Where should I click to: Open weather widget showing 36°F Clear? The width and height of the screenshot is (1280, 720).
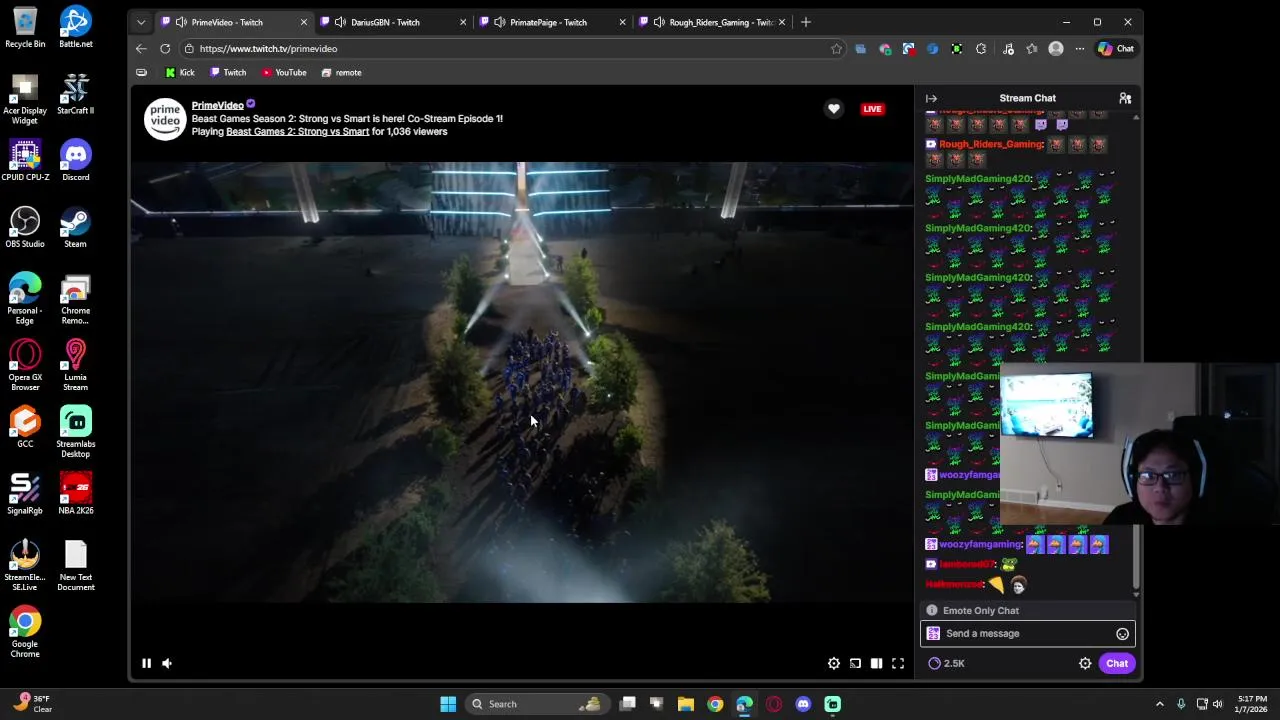pyautogui.click(x=30, y=704)
